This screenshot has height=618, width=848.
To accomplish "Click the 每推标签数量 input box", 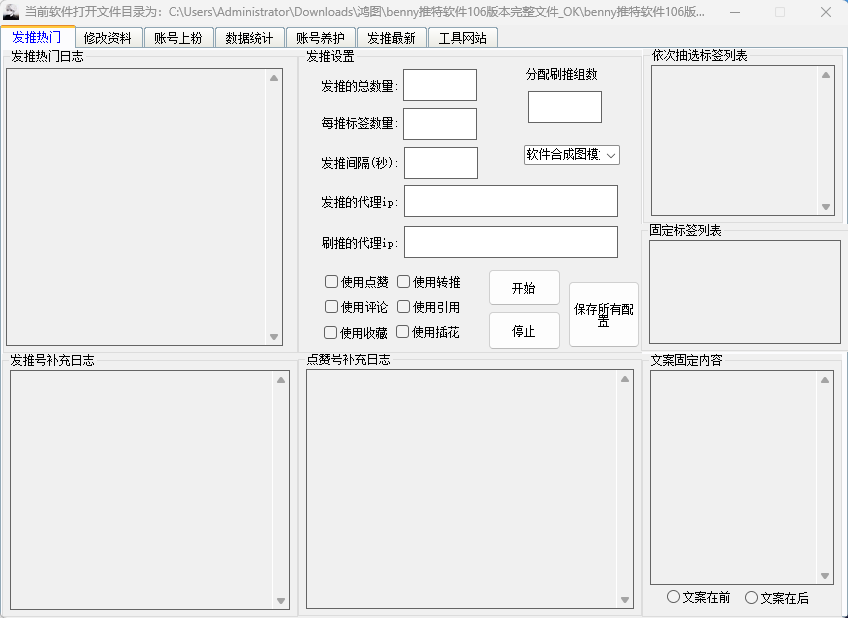I will (440, 124).
